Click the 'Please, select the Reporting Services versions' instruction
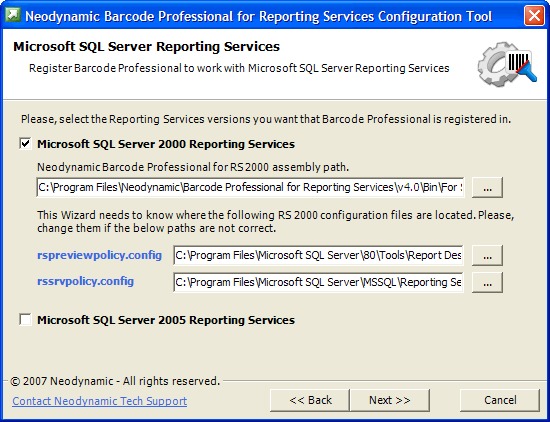The image size is (550, 422). click(266, 119)
